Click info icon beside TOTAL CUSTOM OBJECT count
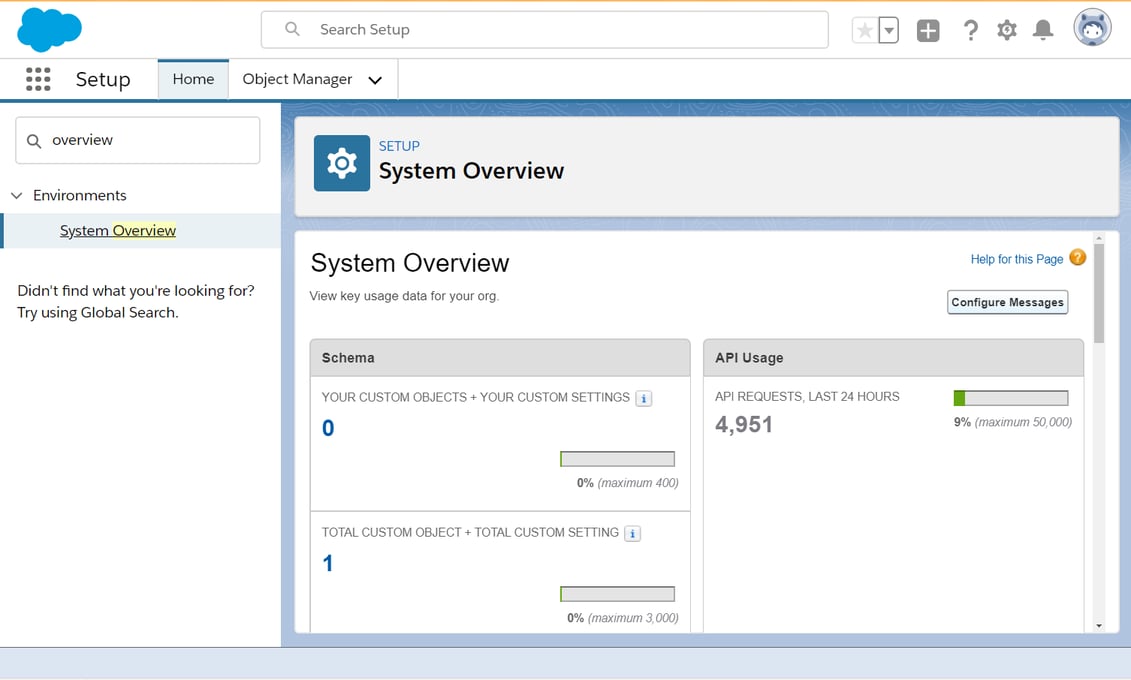Screen dimensions: 1131x680 (631, 533)
